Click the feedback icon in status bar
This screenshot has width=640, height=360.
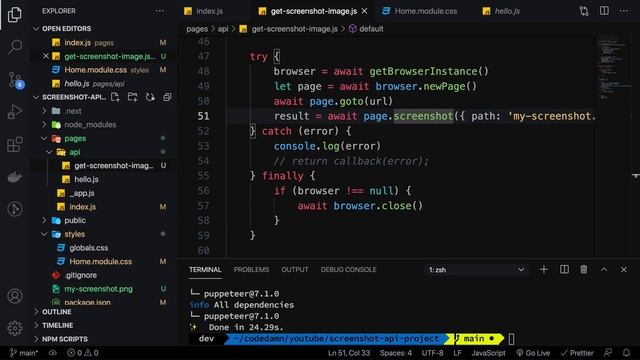tap(608, 353)
